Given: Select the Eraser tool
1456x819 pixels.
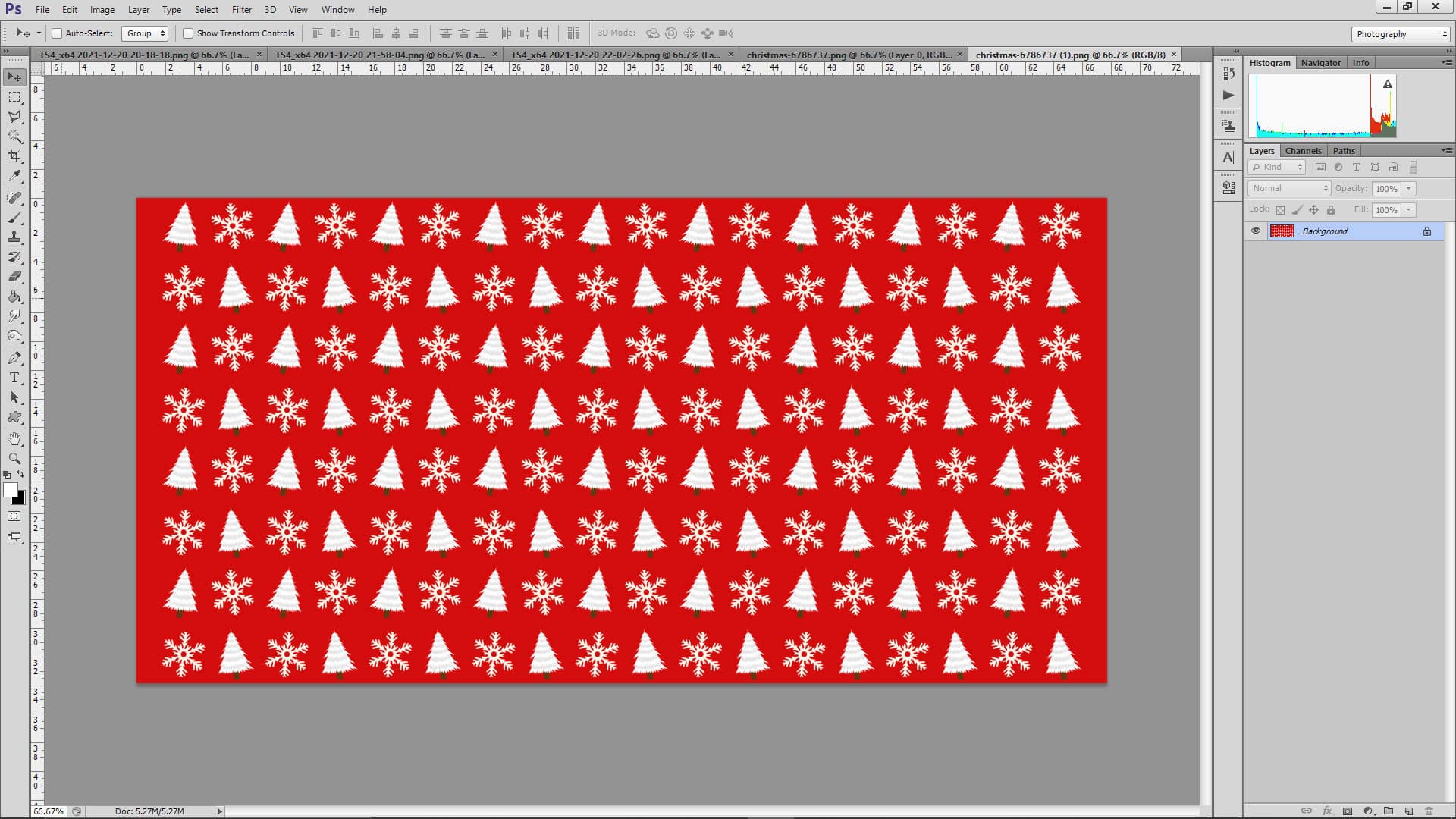Looking at the screenshot, I should [14, 277].
